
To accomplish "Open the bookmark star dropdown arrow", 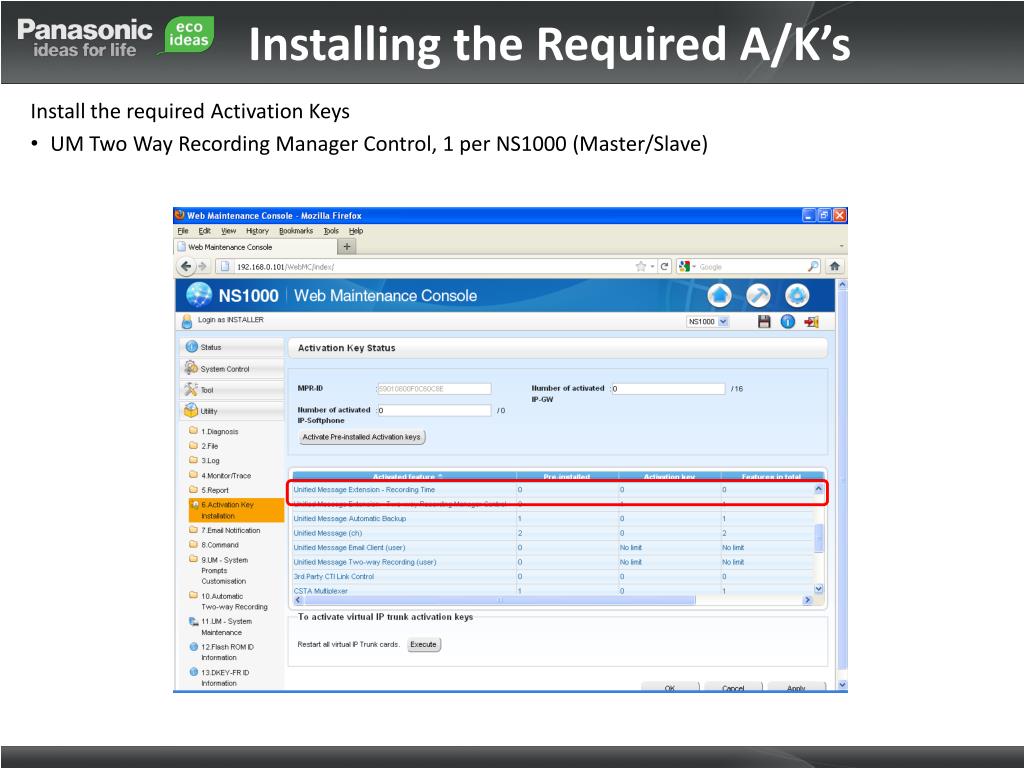I will (x=652, y=266).
